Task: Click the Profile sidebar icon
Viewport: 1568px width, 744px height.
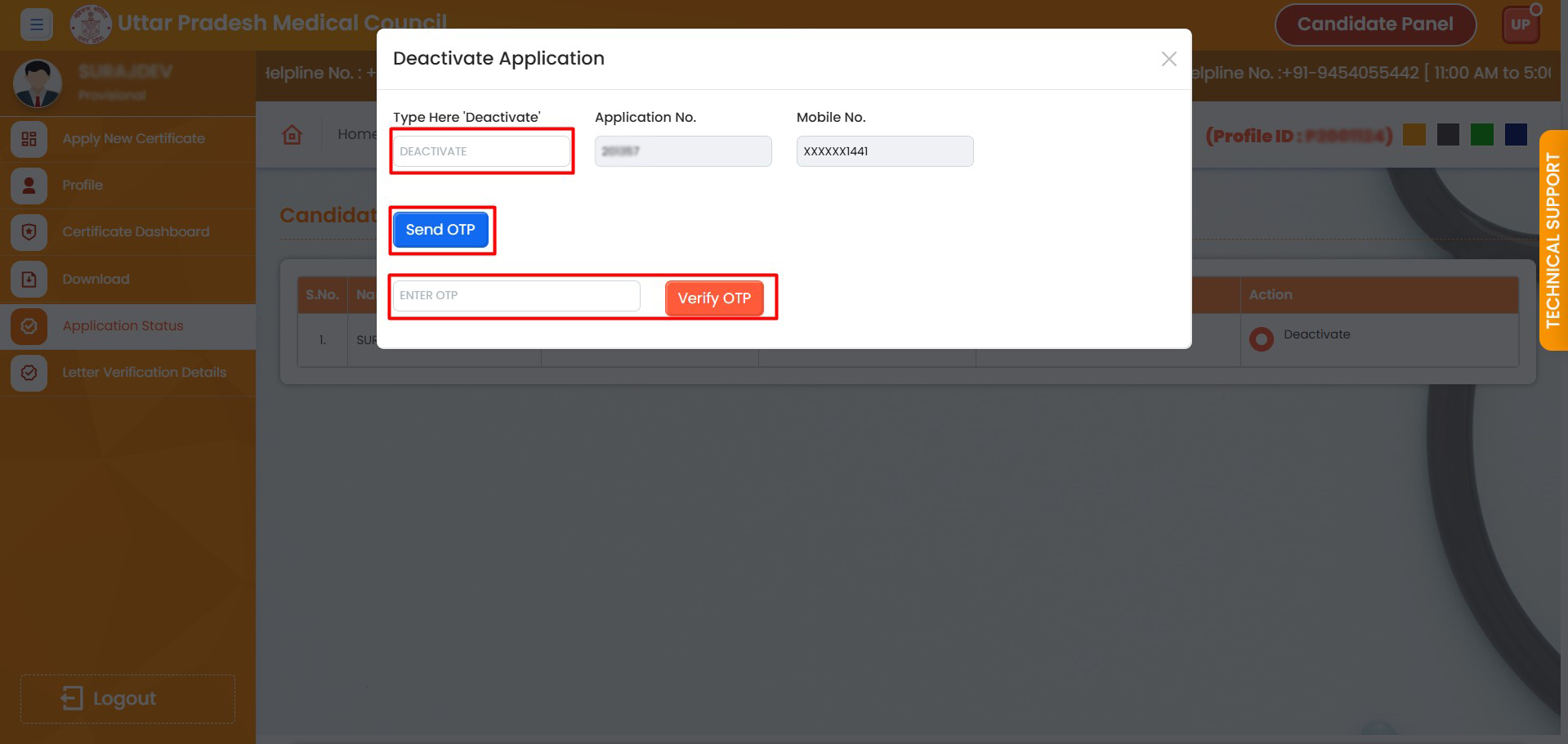Action: (x=29, y=186)
